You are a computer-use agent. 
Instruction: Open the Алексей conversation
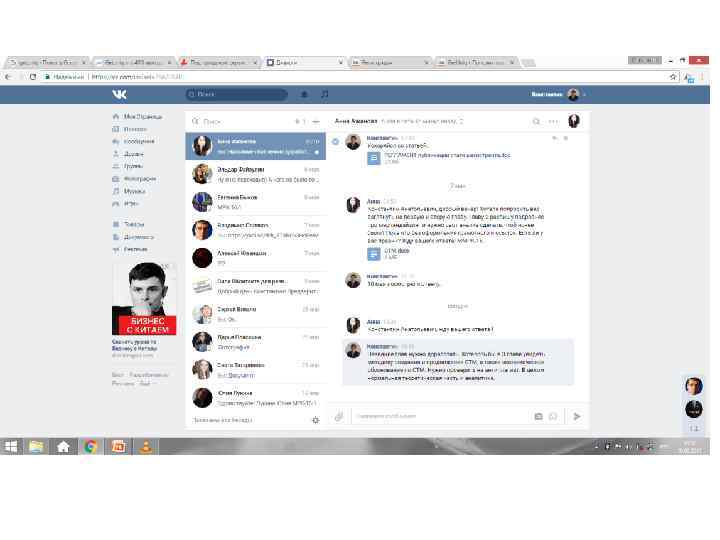pos(255,258)
